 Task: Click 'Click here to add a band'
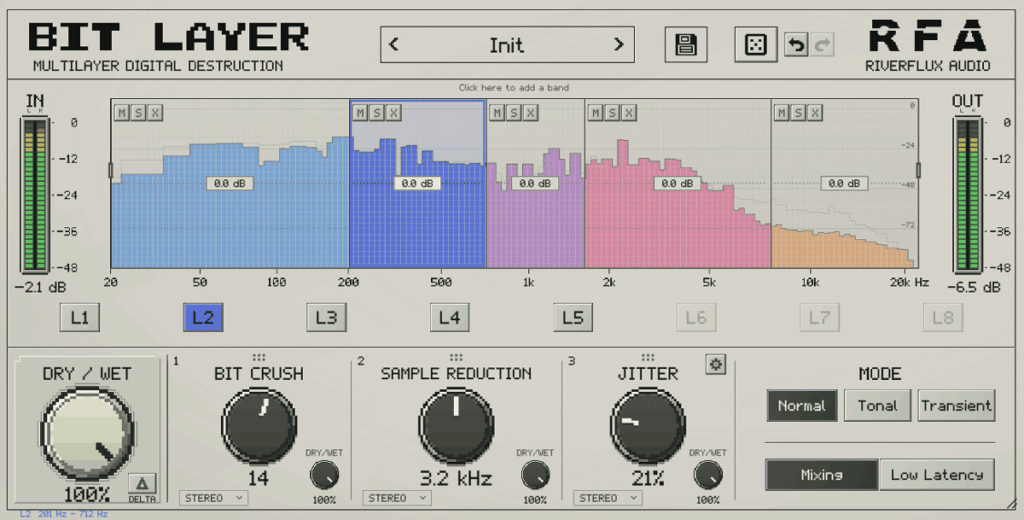[513, 88]
